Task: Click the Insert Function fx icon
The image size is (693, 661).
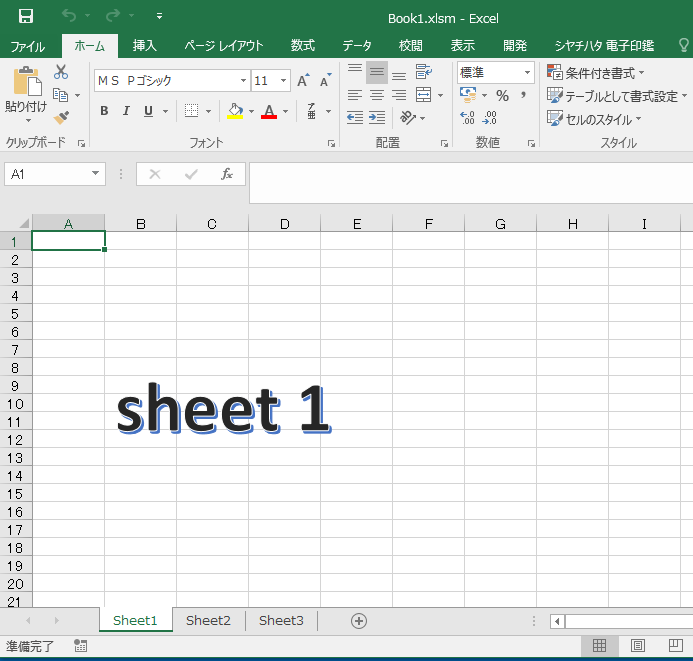Action: (x=227, y=174)
